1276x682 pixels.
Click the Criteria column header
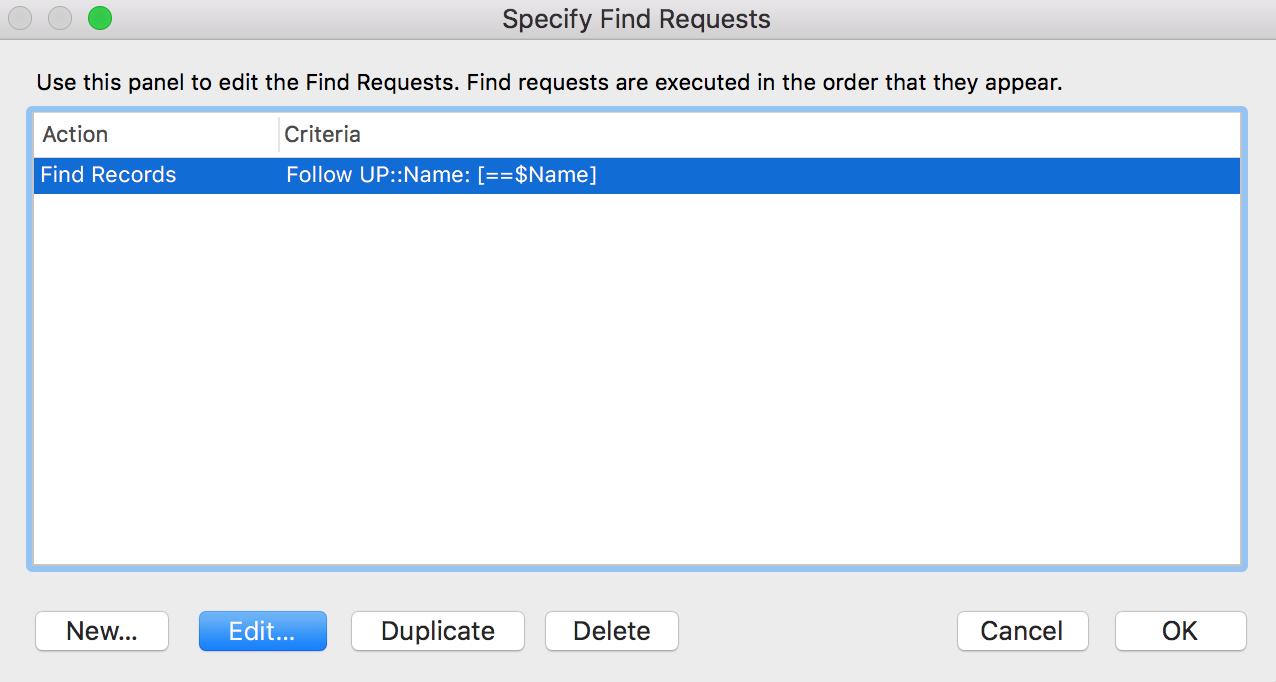322,134
